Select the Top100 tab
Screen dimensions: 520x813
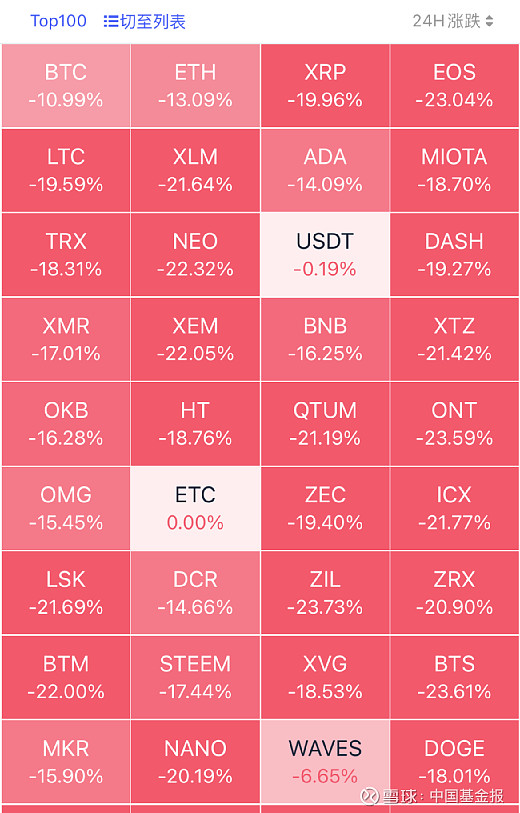(x=59, y=21)
